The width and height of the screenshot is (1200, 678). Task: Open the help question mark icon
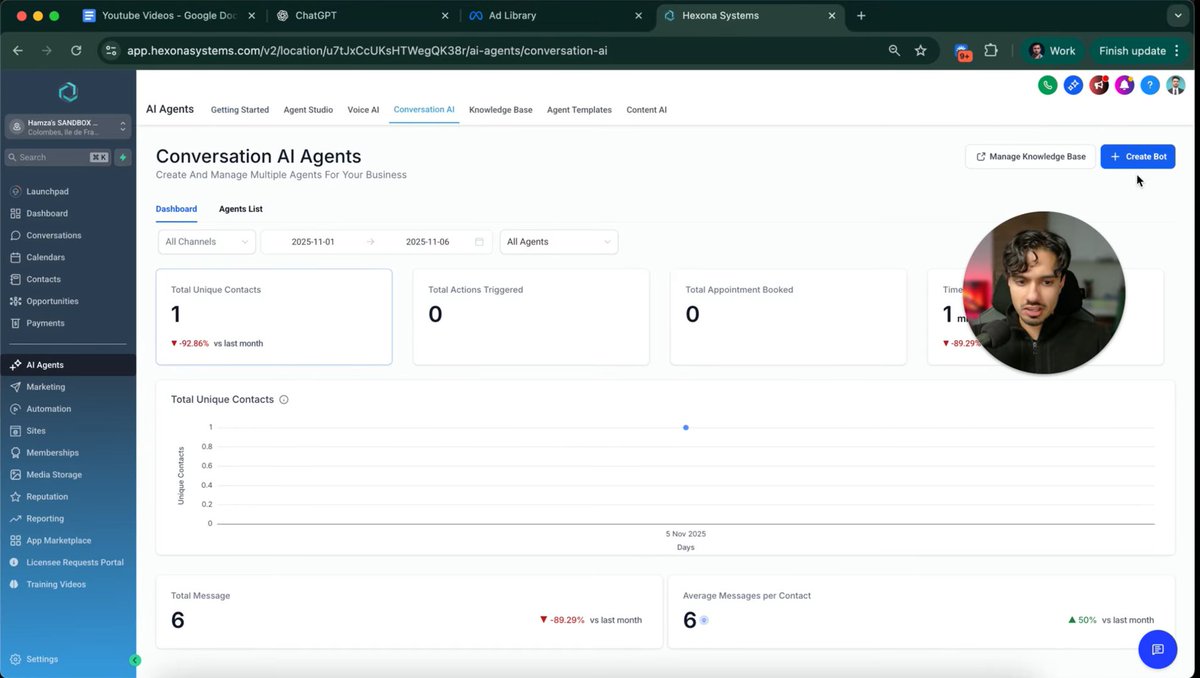point(1149,85)
